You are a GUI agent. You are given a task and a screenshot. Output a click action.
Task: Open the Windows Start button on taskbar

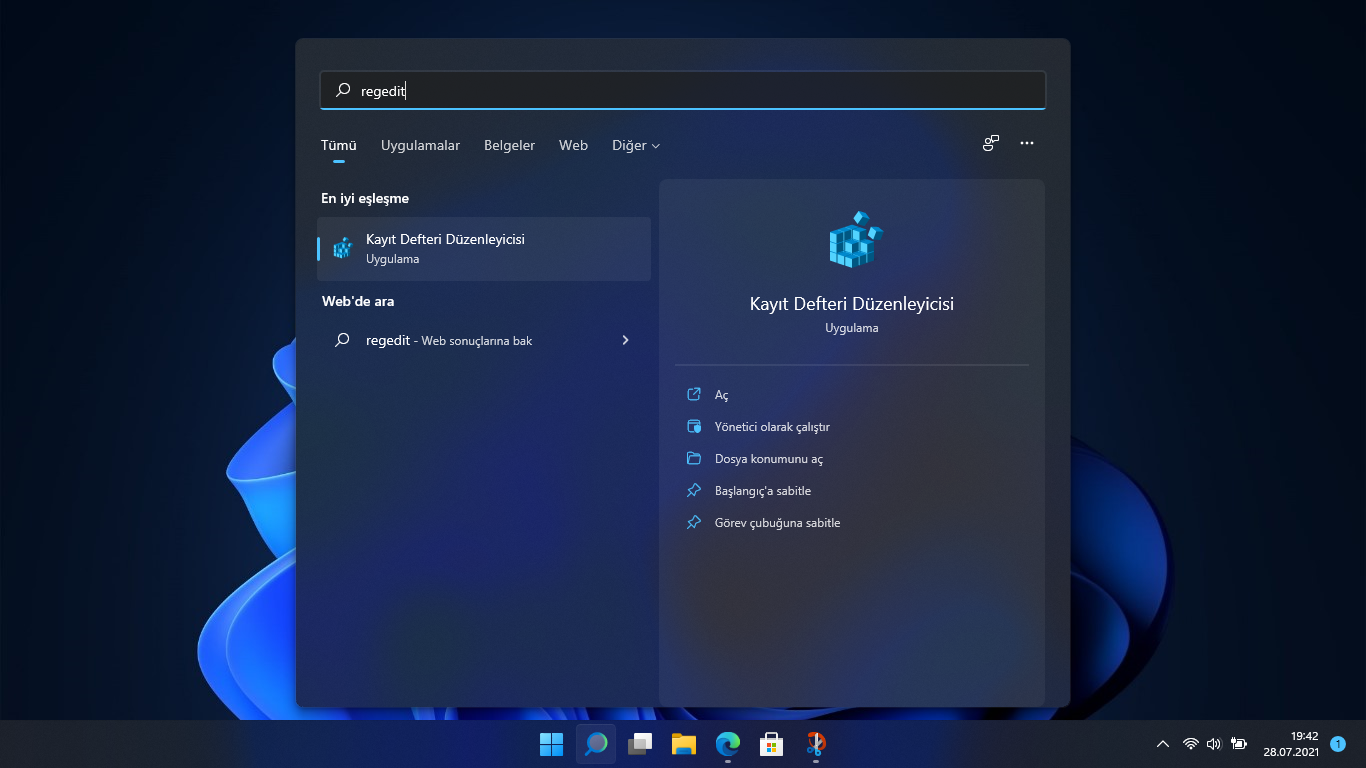coord(552,744)
